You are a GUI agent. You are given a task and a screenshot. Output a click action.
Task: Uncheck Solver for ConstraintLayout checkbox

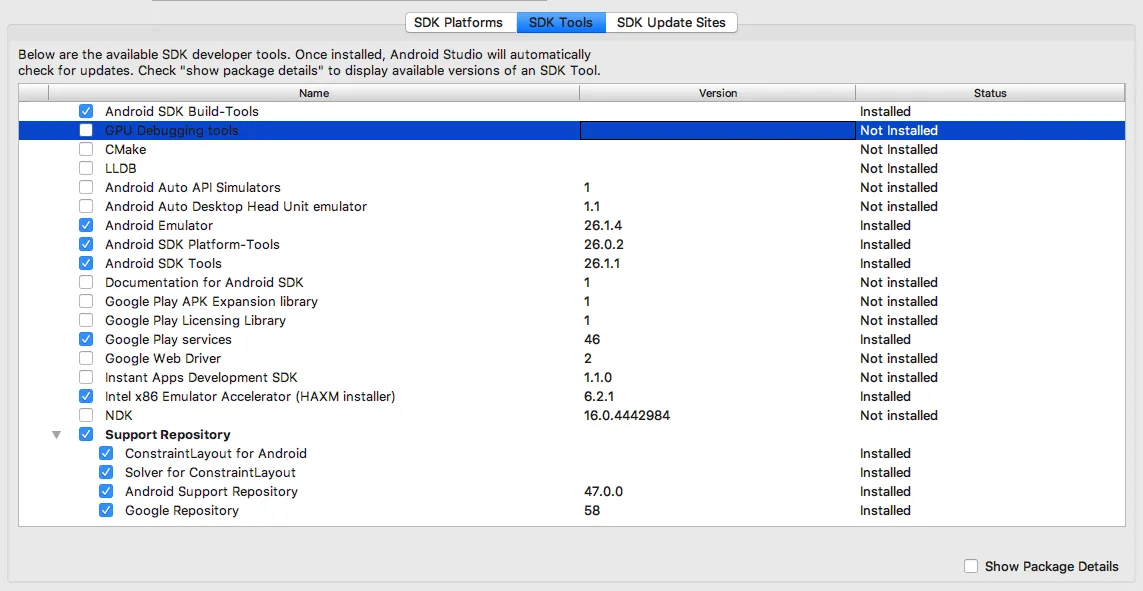[106, 472]
